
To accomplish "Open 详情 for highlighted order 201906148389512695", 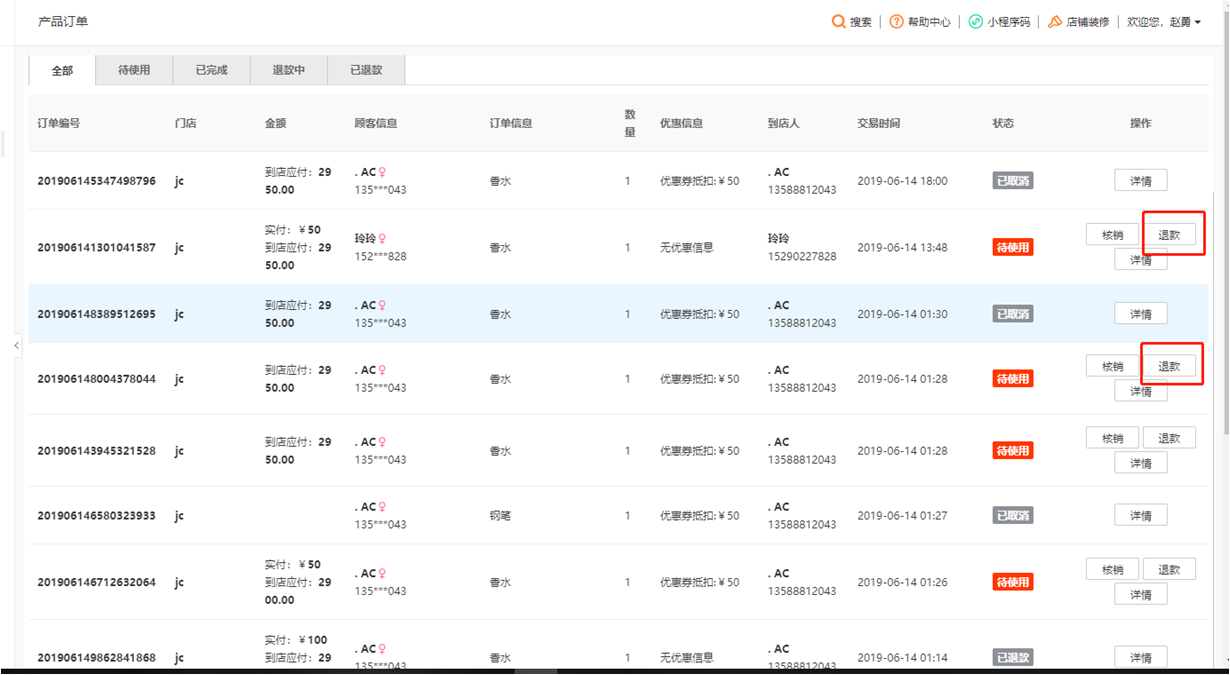I will [1140, 314].
